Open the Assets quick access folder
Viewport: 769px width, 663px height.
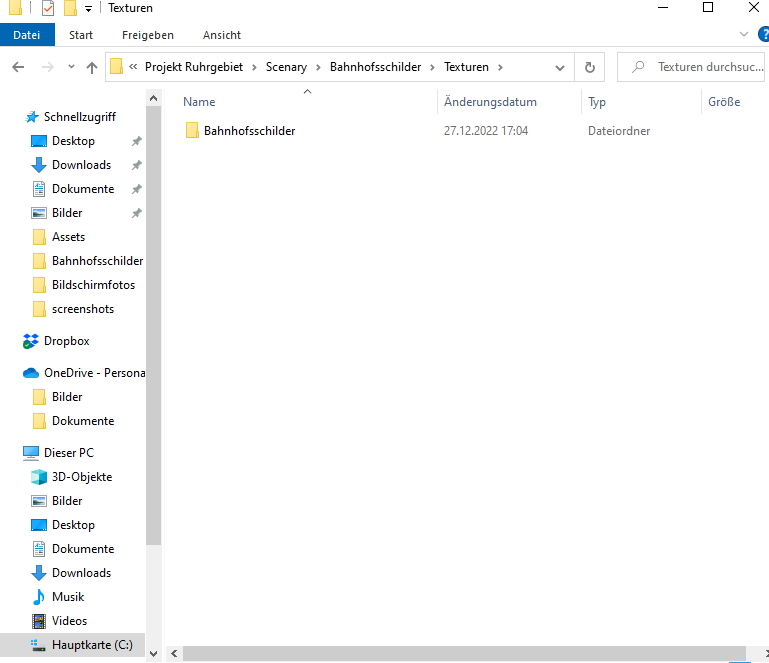coord(68,237)
